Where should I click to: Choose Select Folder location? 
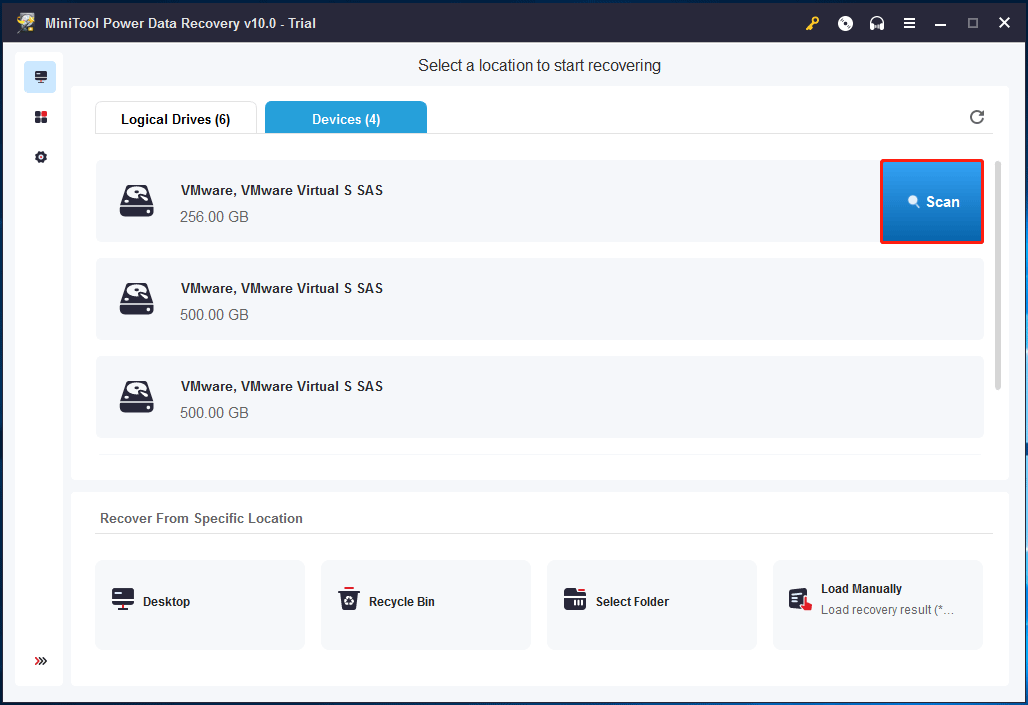click(652, 605)
